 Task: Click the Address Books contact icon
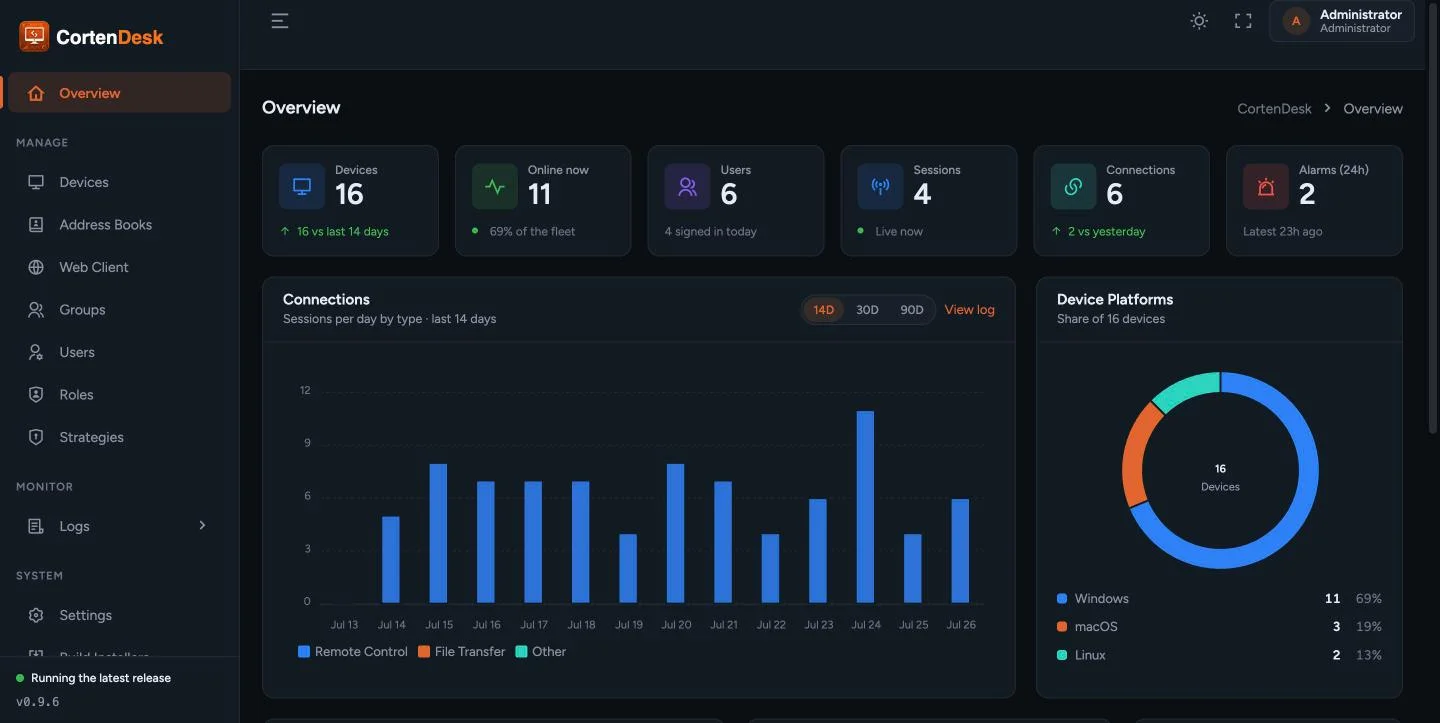[x=36, y=225]
